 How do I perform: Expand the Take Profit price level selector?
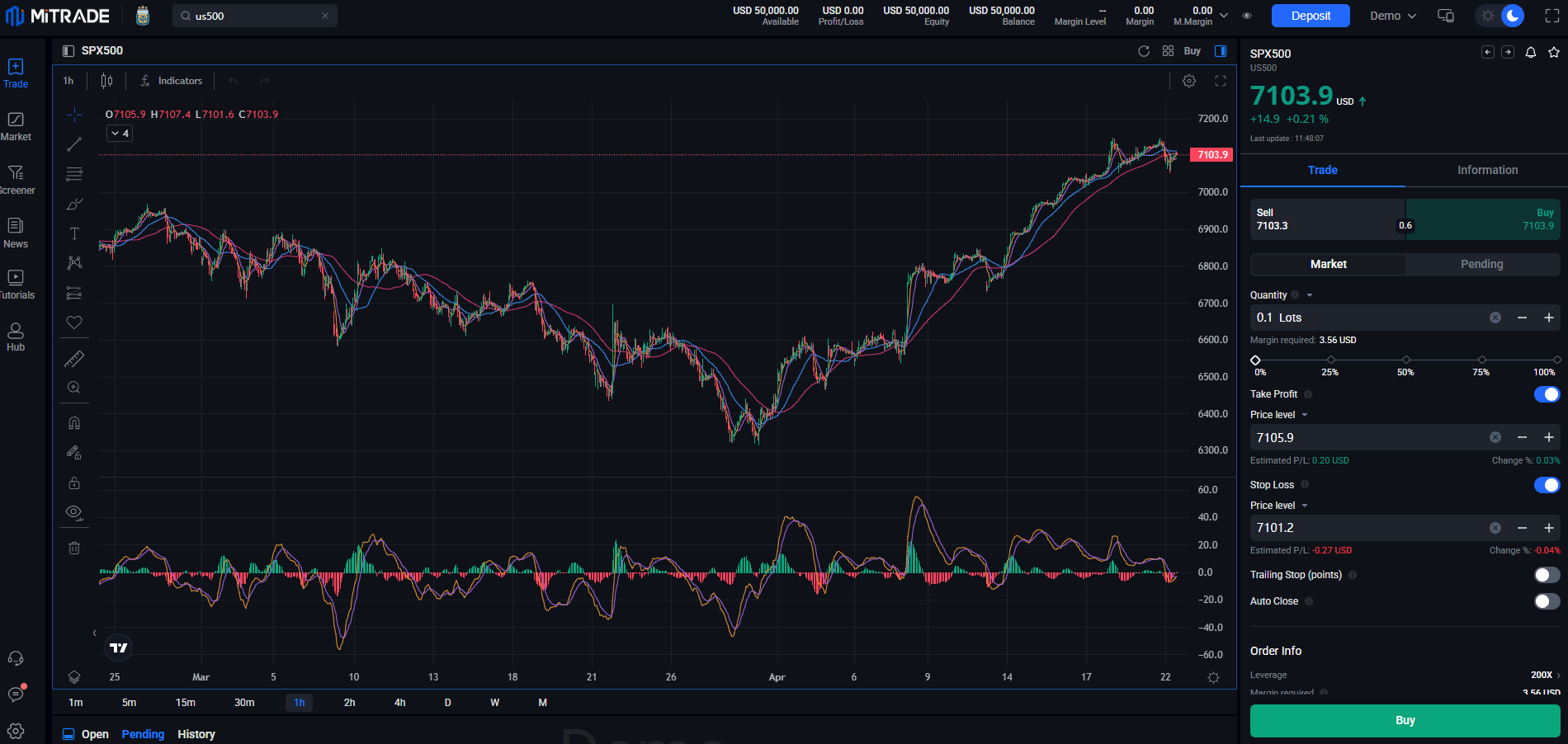[1302, 414]
